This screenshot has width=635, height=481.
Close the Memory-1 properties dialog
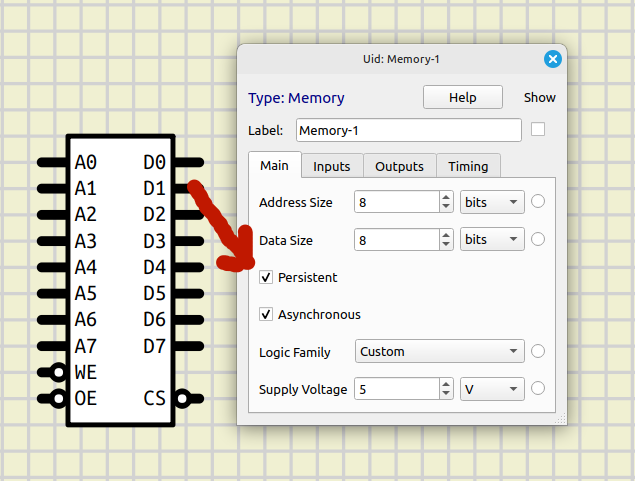pyautogui.click(x=552, y=59)
